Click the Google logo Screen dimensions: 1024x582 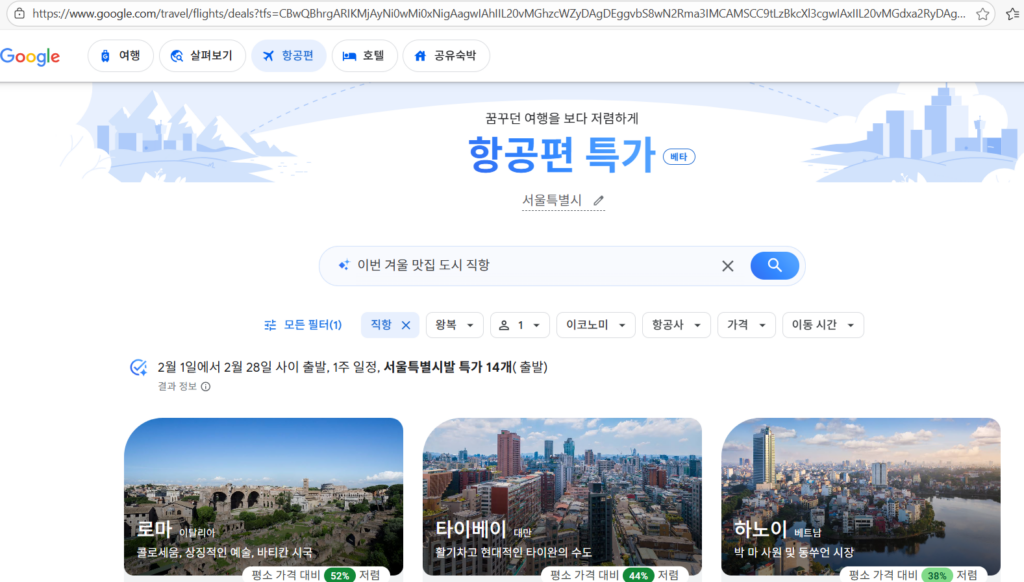(x=30, y=56)
